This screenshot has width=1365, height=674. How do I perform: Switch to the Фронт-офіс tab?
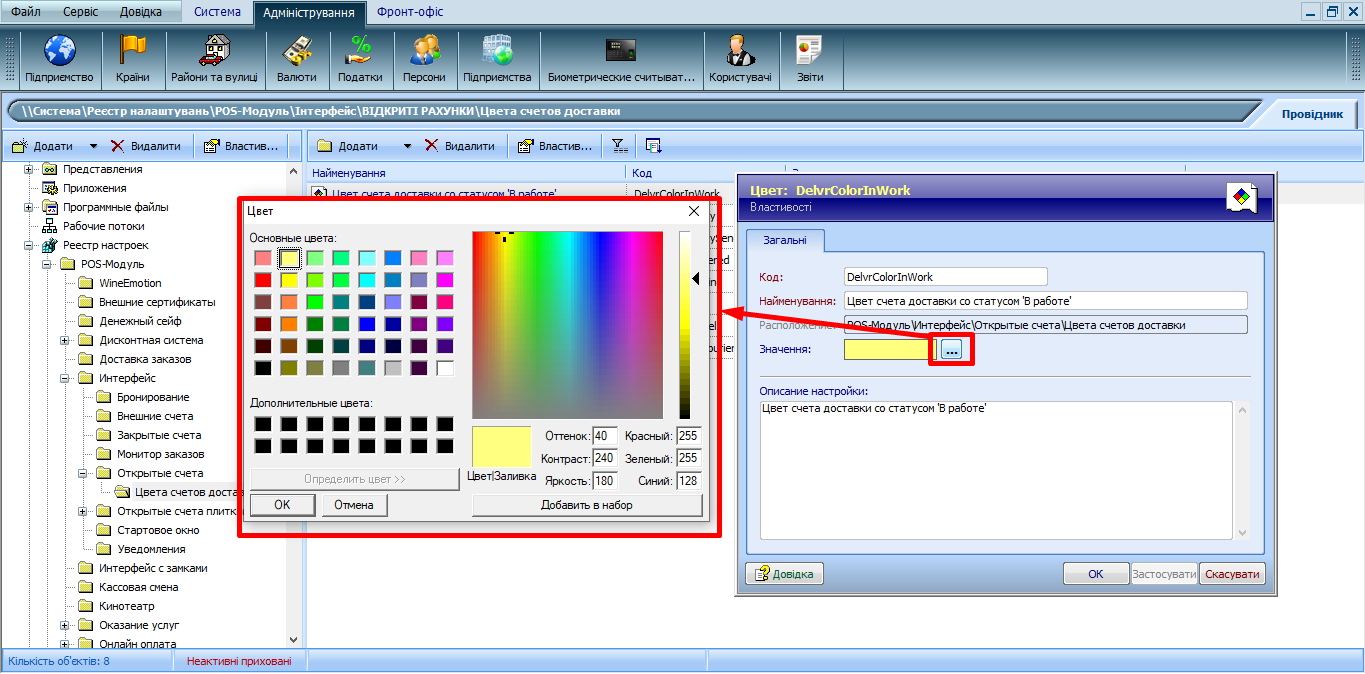tap(410, 12)
